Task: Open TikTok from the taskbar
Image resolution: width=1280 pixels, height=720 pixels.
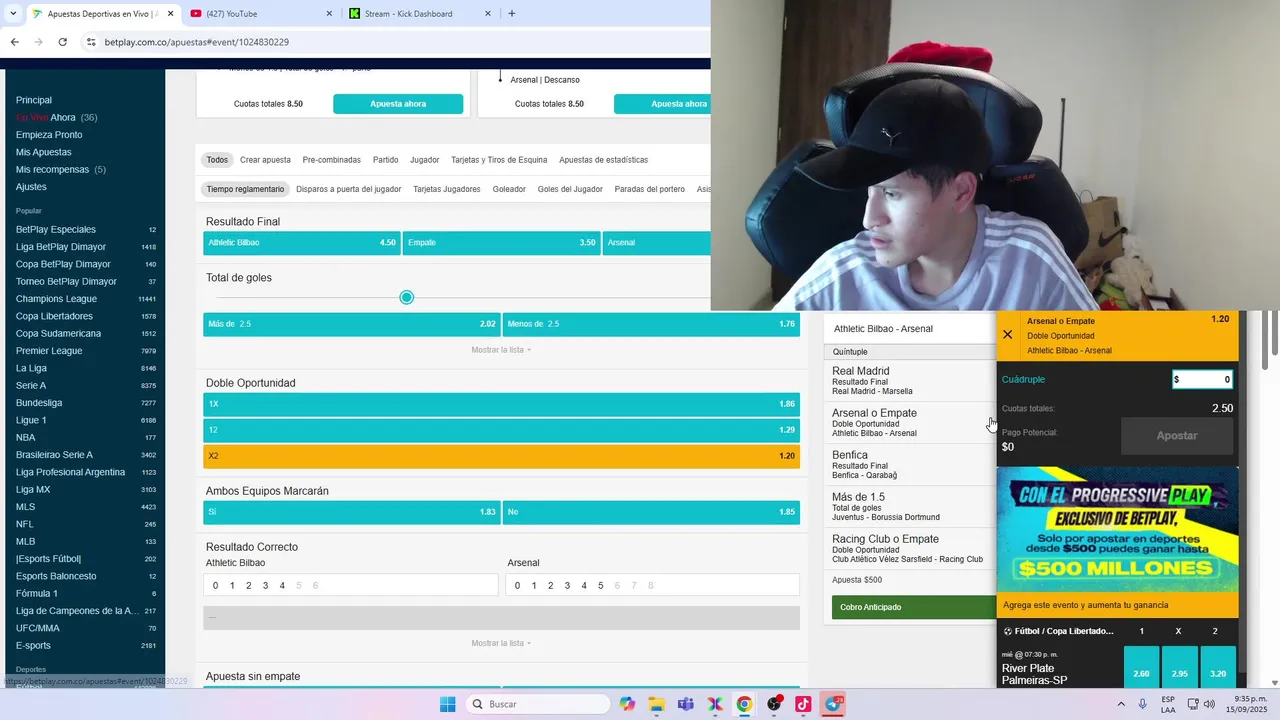Action: pos(803,704)
